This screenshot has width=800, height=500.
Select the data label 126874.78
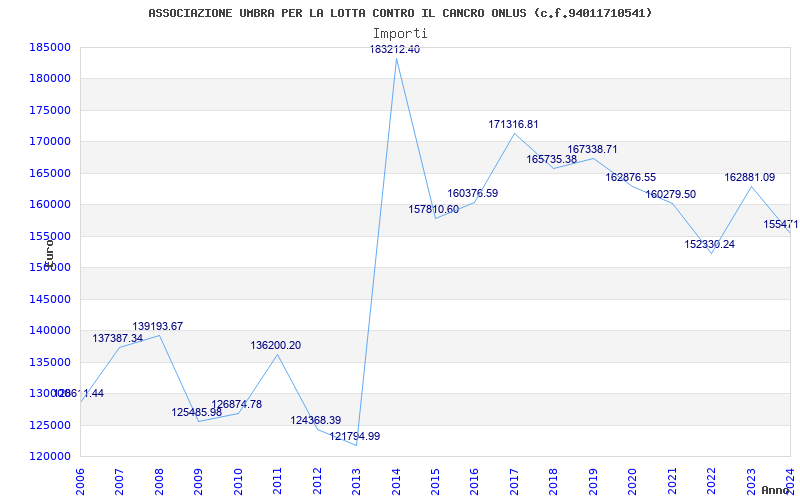click(237, 405)
